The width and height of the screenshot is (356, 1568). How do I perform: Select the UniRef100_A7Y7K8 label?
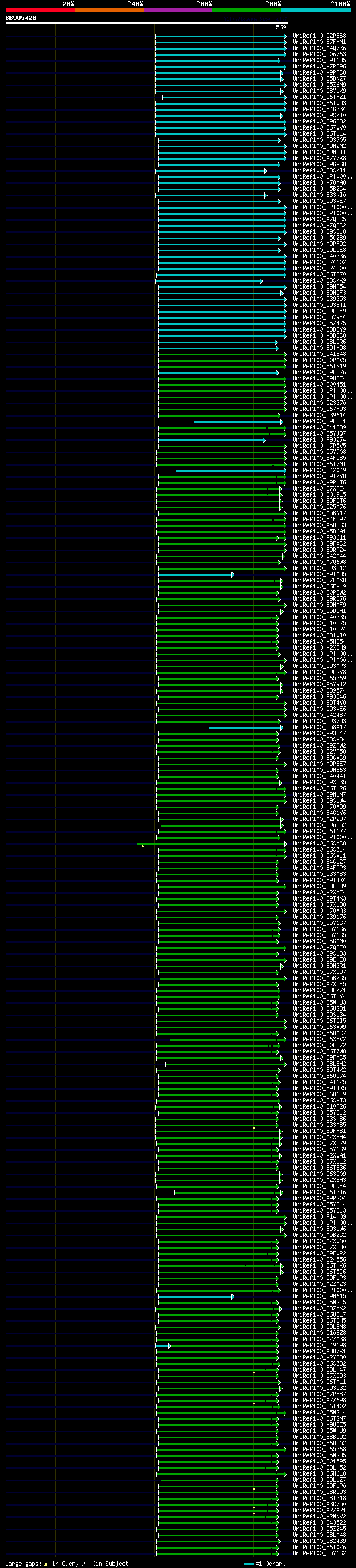(319, 159)
